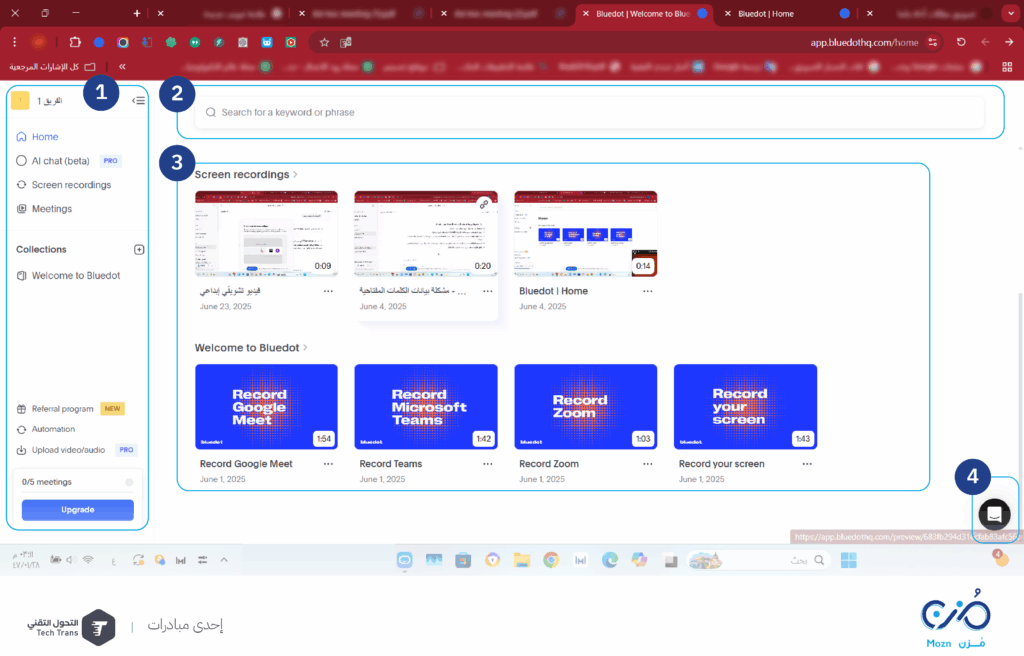Expand the Welcome to Bluedot section heading
This screenshot has height=656, width=1024.
[x=251, y=348]
